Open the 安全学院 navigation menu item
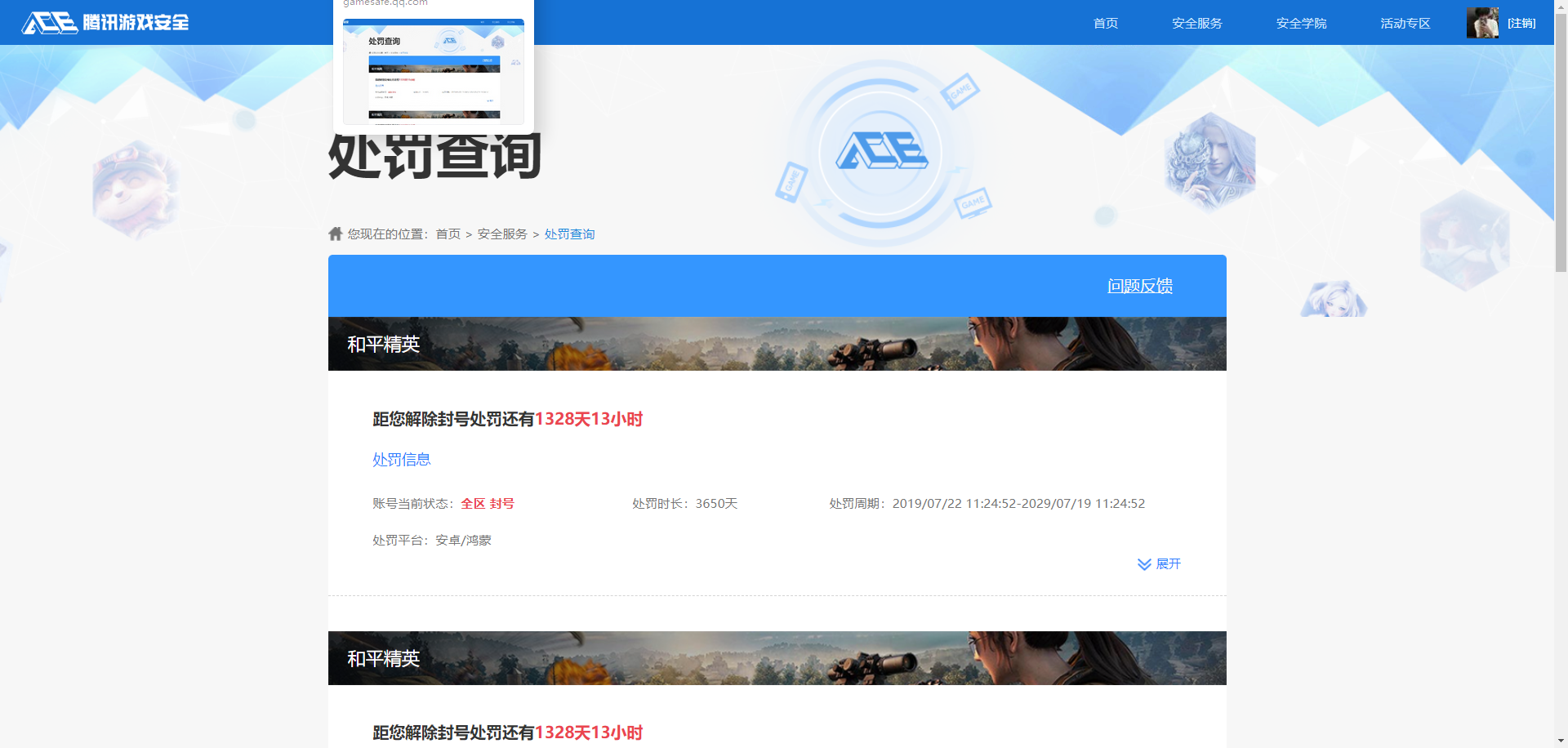This screenshot has height=748, width=1568. click(1302, 23)
